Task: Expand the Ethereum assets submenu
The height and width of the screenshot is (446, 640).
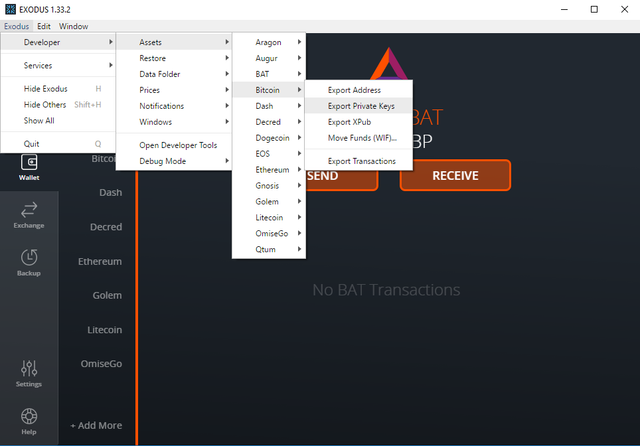Action: tap(268, 170)
